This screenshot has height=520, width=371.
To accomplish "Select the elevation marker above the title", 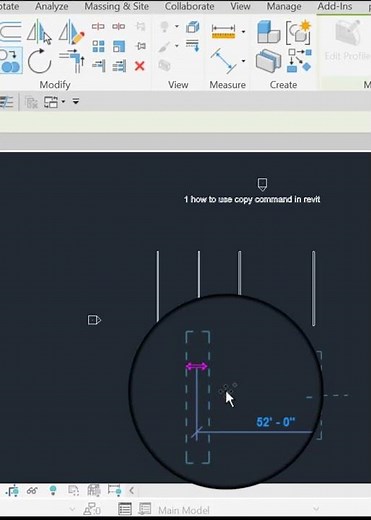I will point(262,184).
